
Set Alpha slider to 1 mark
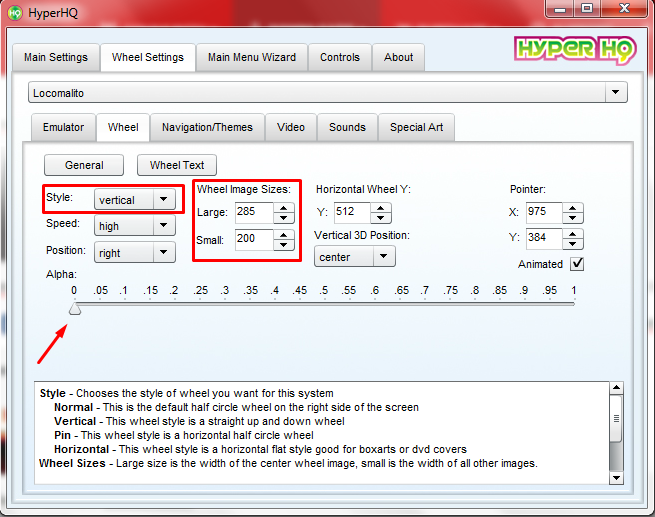(x=574, y=304)
